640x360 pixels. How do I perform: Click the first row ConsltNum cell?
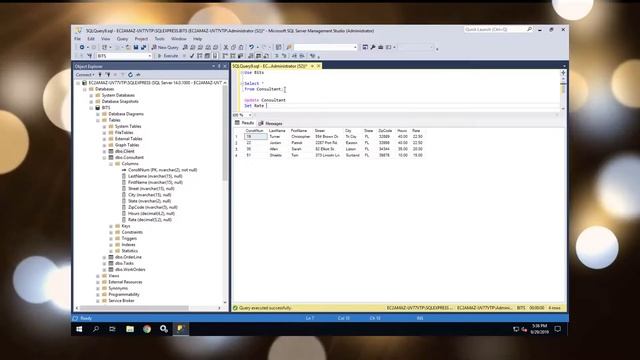pyautogui.click(x=256, y=137)
